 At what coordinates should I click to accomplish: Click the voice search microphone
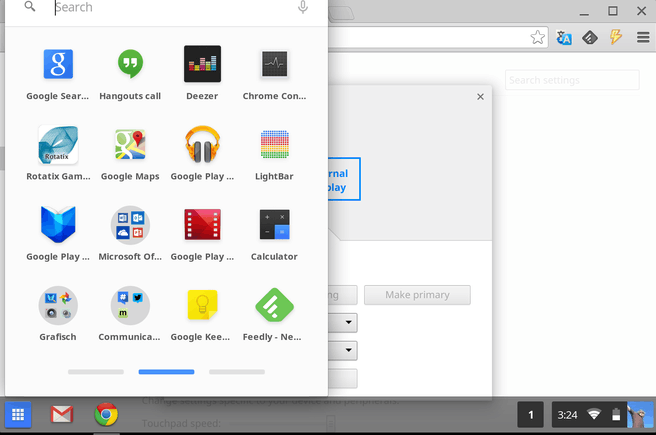point(303,7)
